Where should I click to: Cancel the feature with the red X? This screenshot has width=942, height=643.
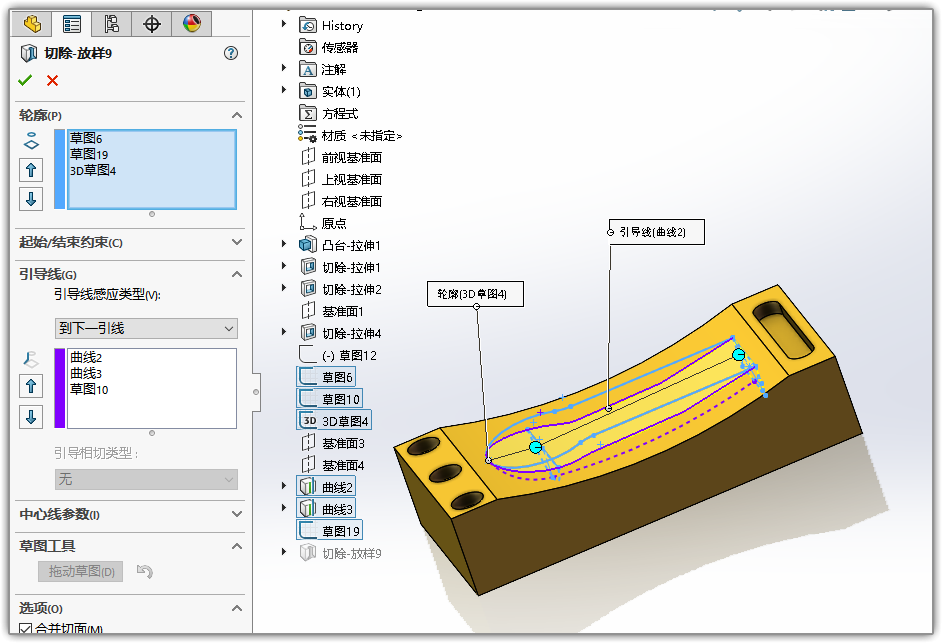pyautogui.click(x=52, y=81)
